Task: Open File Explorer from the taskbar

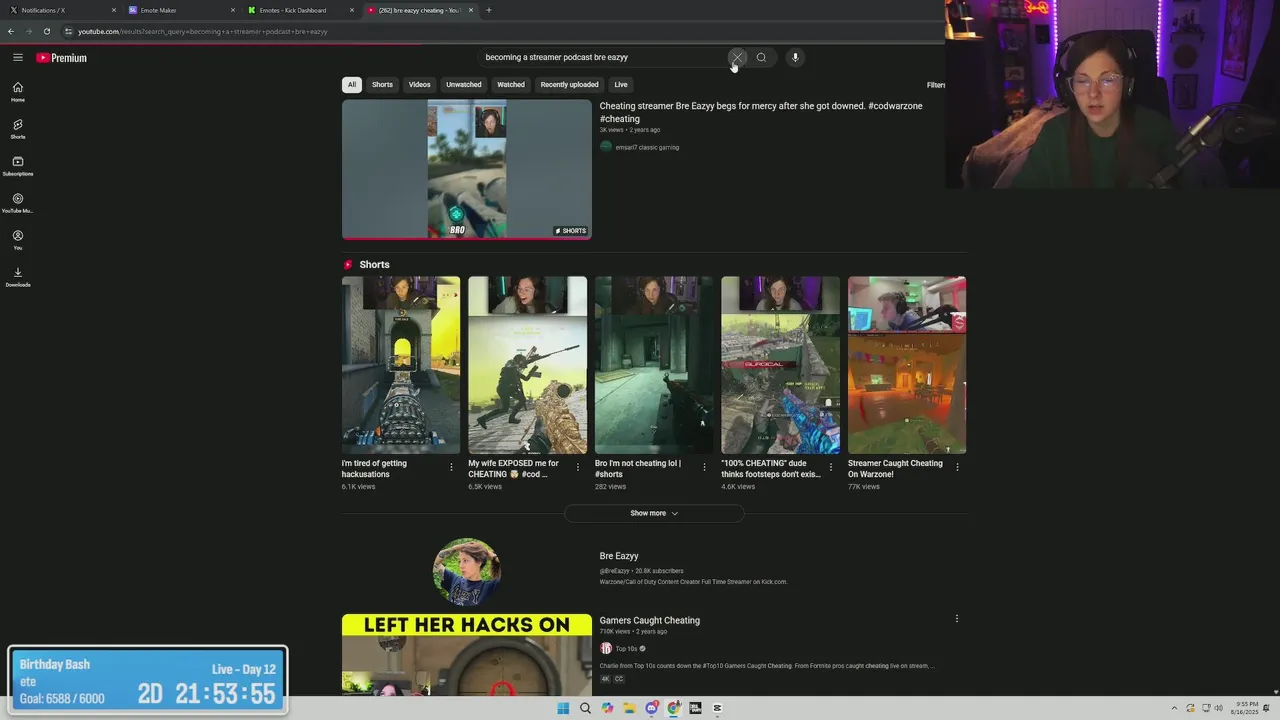Action: (629, 708)
